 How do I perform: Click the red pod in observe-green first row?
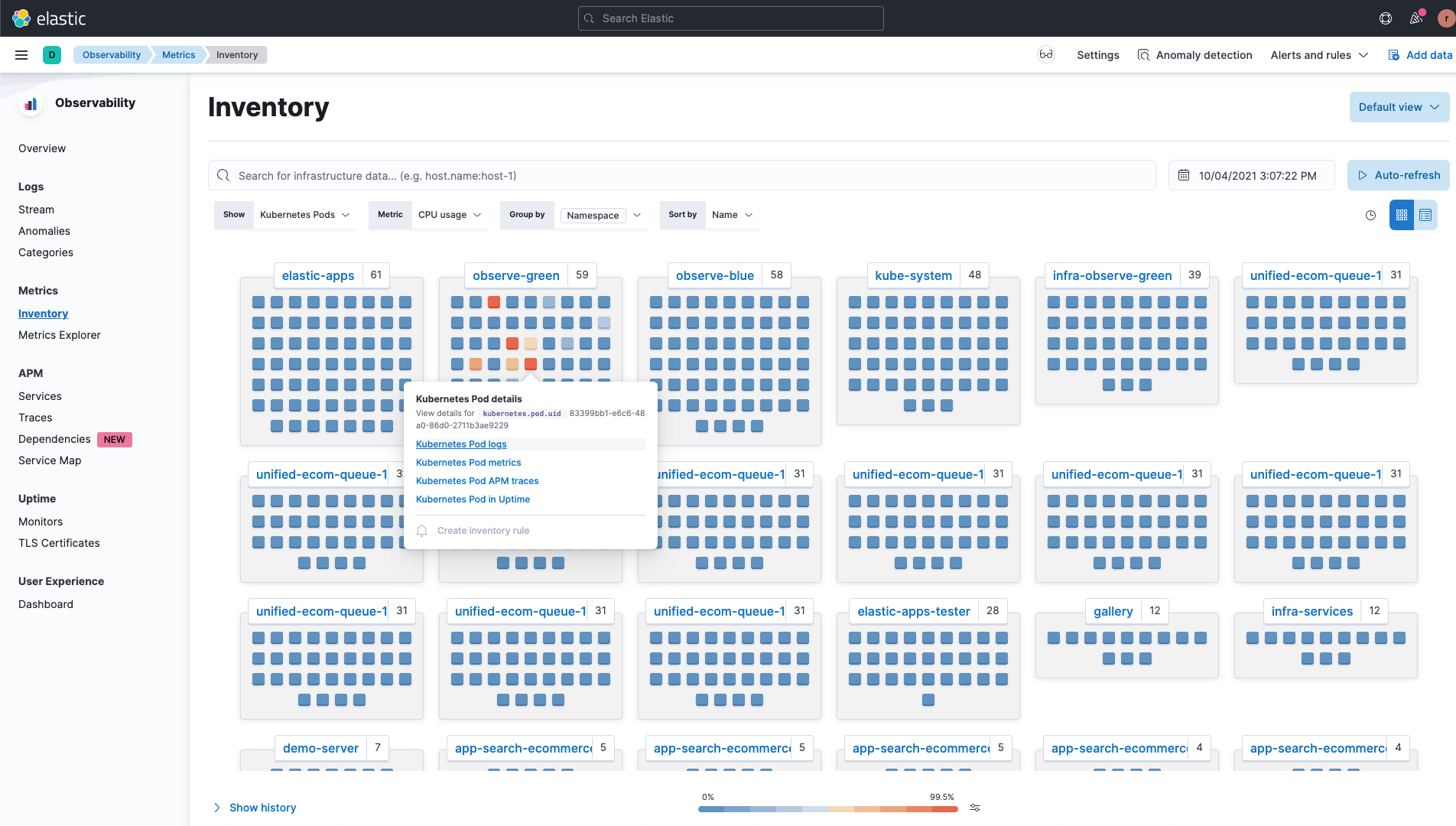(494, 302)
